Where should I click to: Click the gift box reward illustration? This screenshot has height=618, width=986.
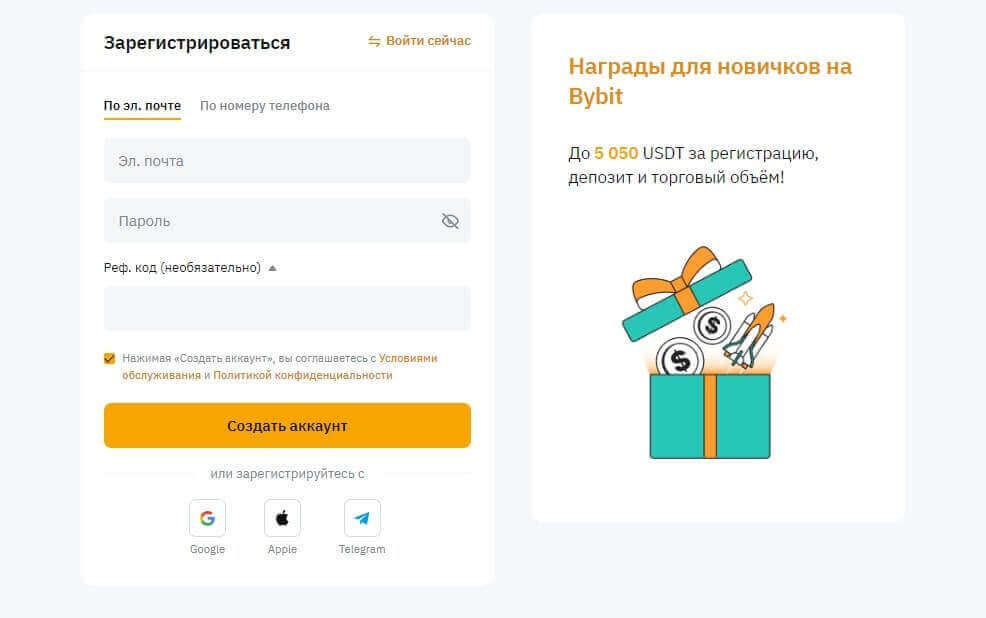(705, 353)
